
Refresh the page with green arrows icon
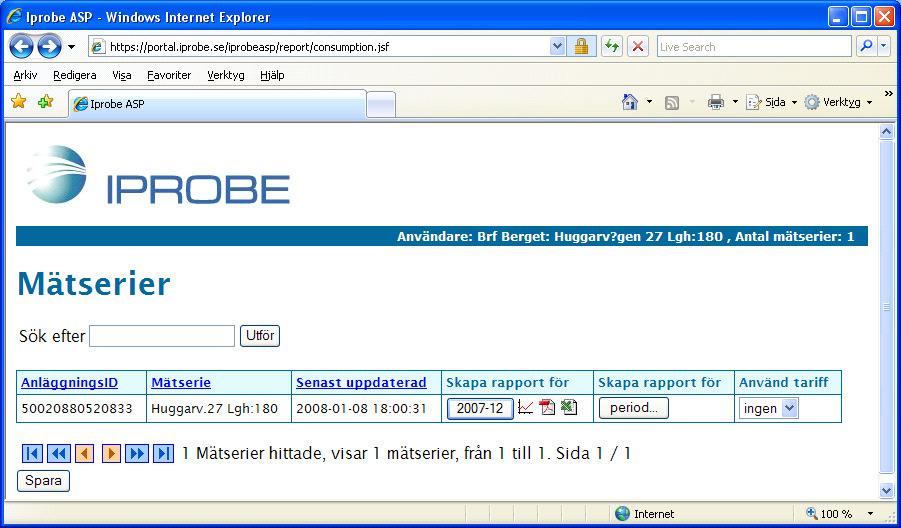point(612,47)
